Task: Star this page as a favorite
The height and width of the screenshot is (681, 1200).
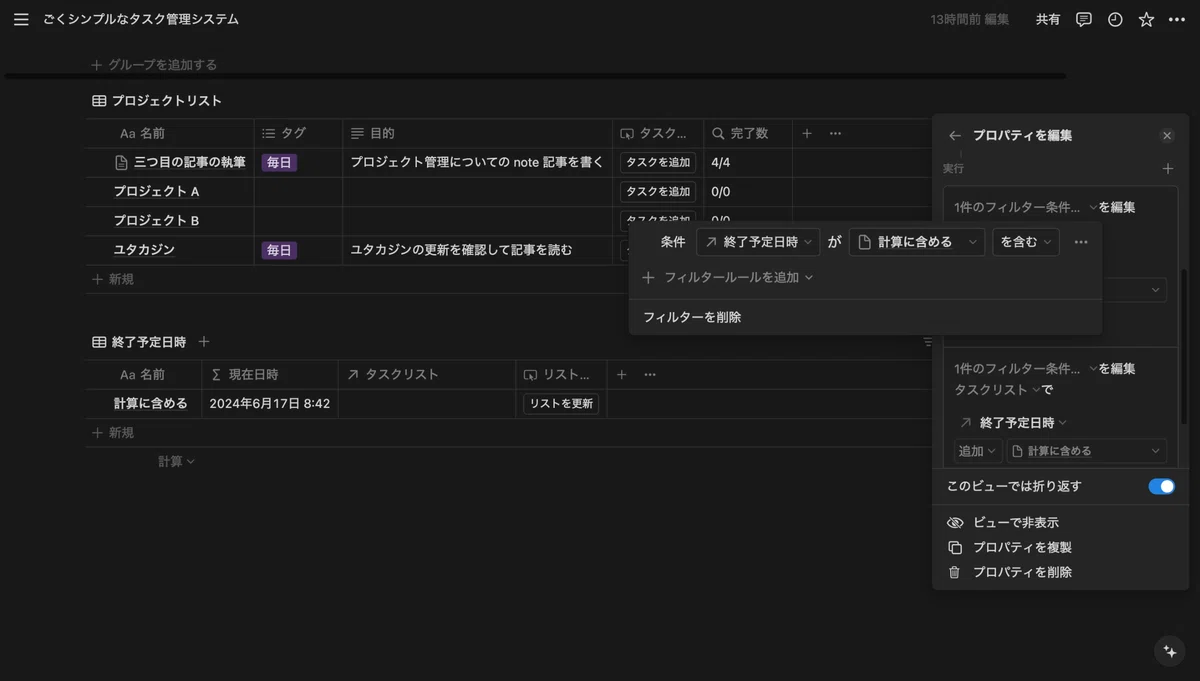Action: [1146, 19]
